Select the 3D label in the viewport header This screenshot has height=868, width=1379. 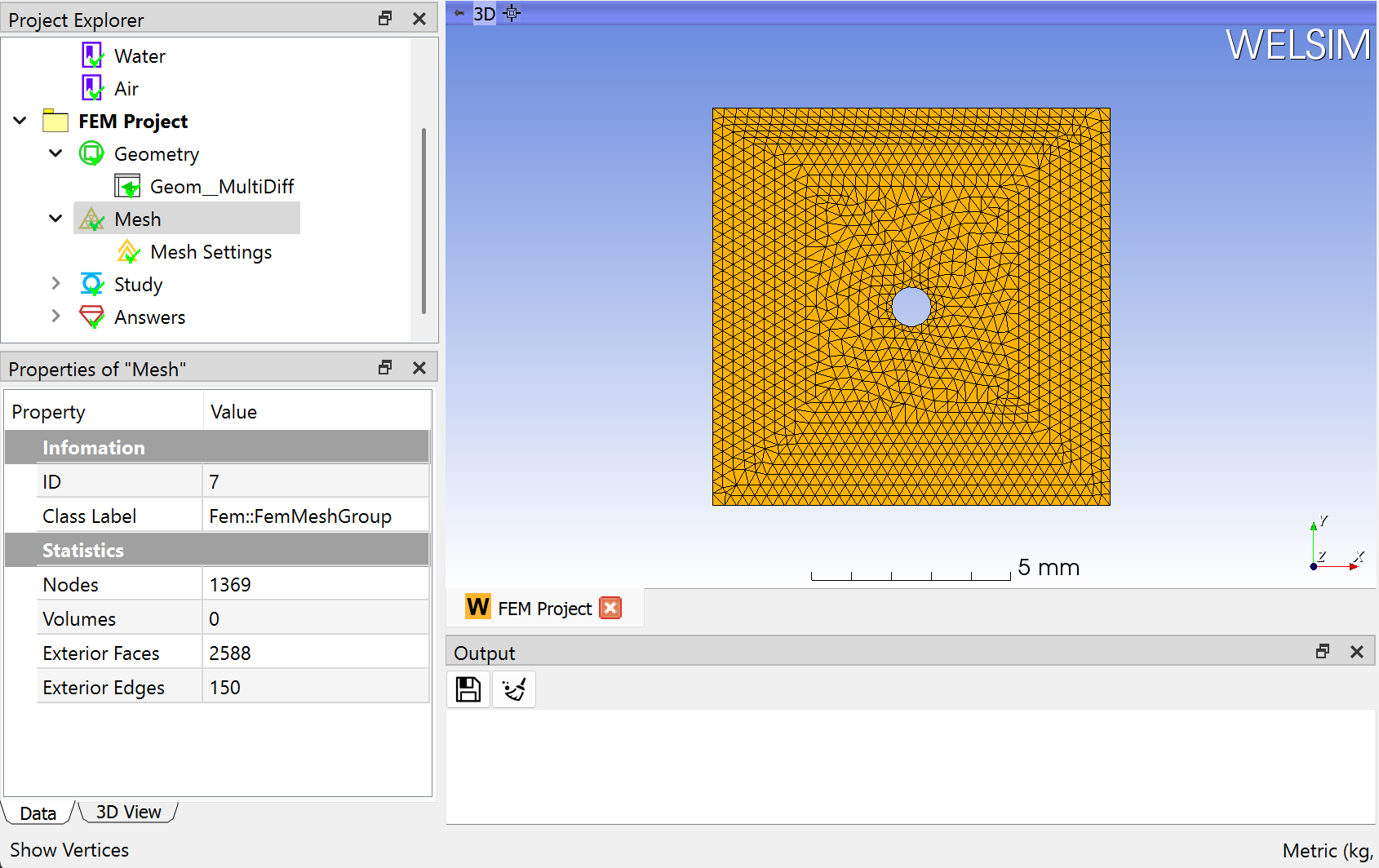(485, 14)
